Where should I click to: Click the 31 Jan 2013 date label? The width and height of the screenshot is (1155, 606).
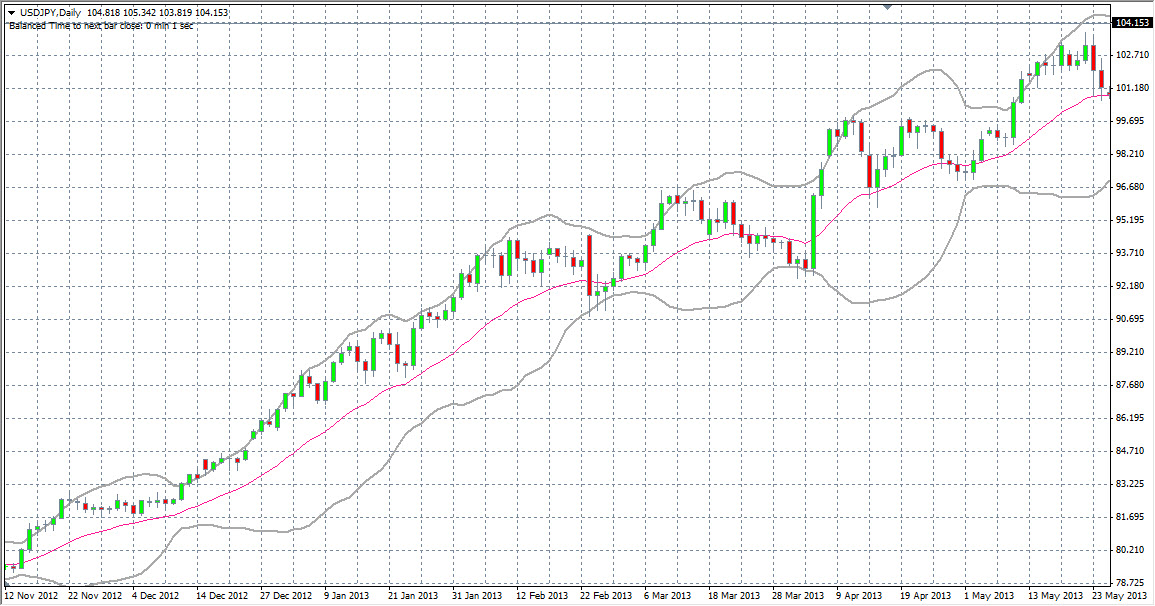[x=478, y=596]
